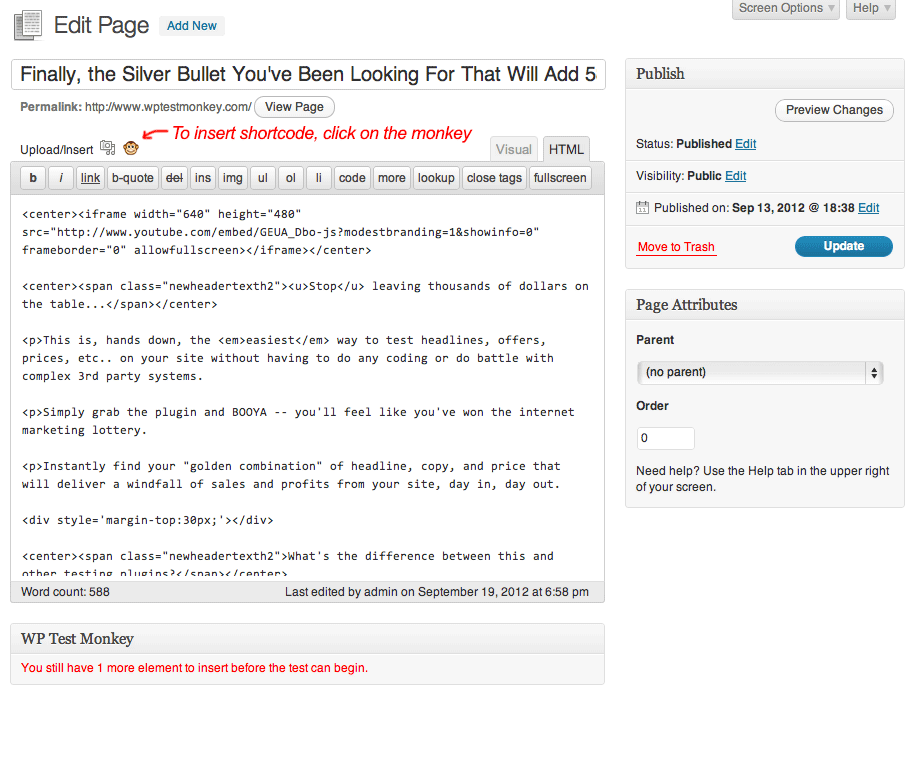
Task: Click the calendar icon beside Published on
Action: tap(642, 207)
